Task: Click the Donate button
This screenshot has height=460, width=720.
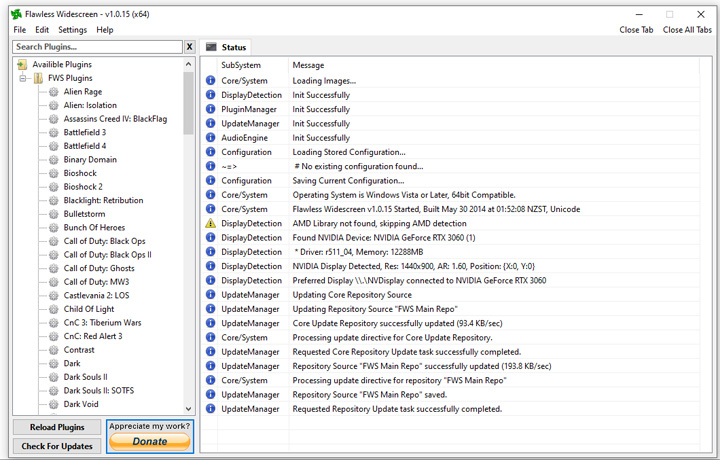Action: (149, 441)
